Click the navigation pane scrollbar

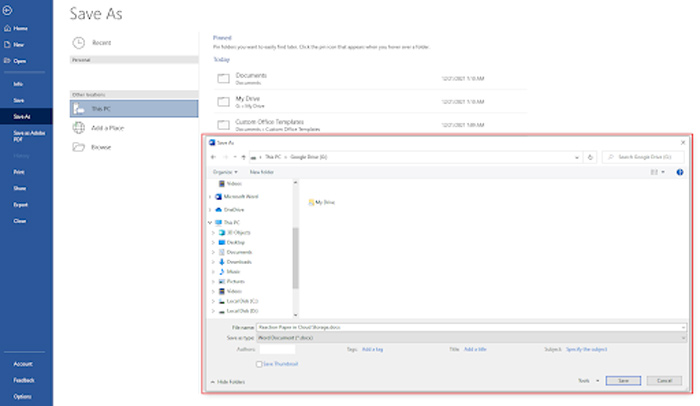coord(295,258)
